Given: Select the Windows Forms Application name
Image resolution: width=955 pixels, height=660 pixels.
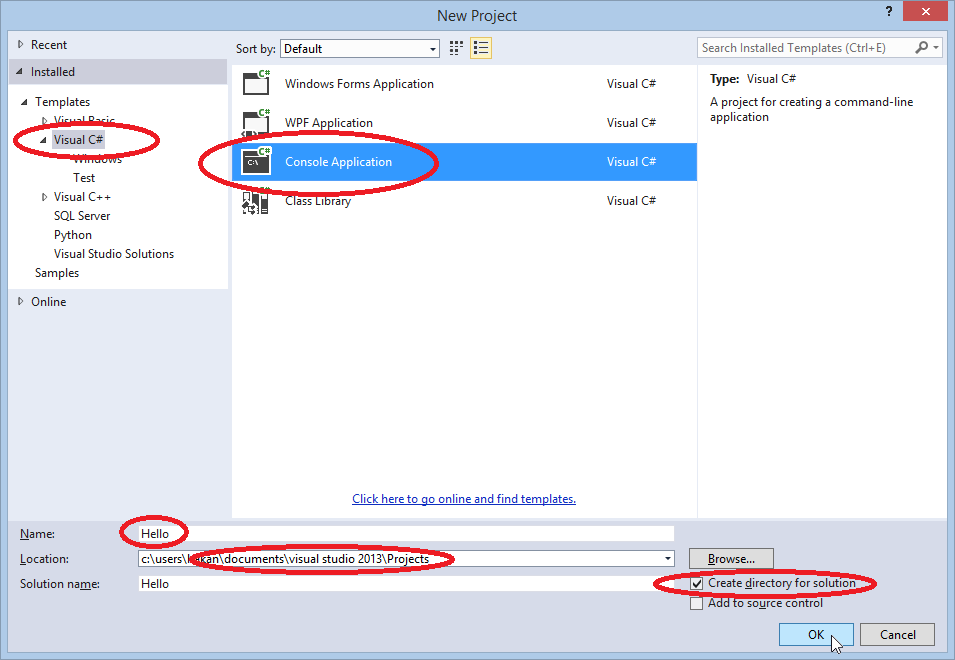Looking at the screenshot, I should tap(359, 83).
